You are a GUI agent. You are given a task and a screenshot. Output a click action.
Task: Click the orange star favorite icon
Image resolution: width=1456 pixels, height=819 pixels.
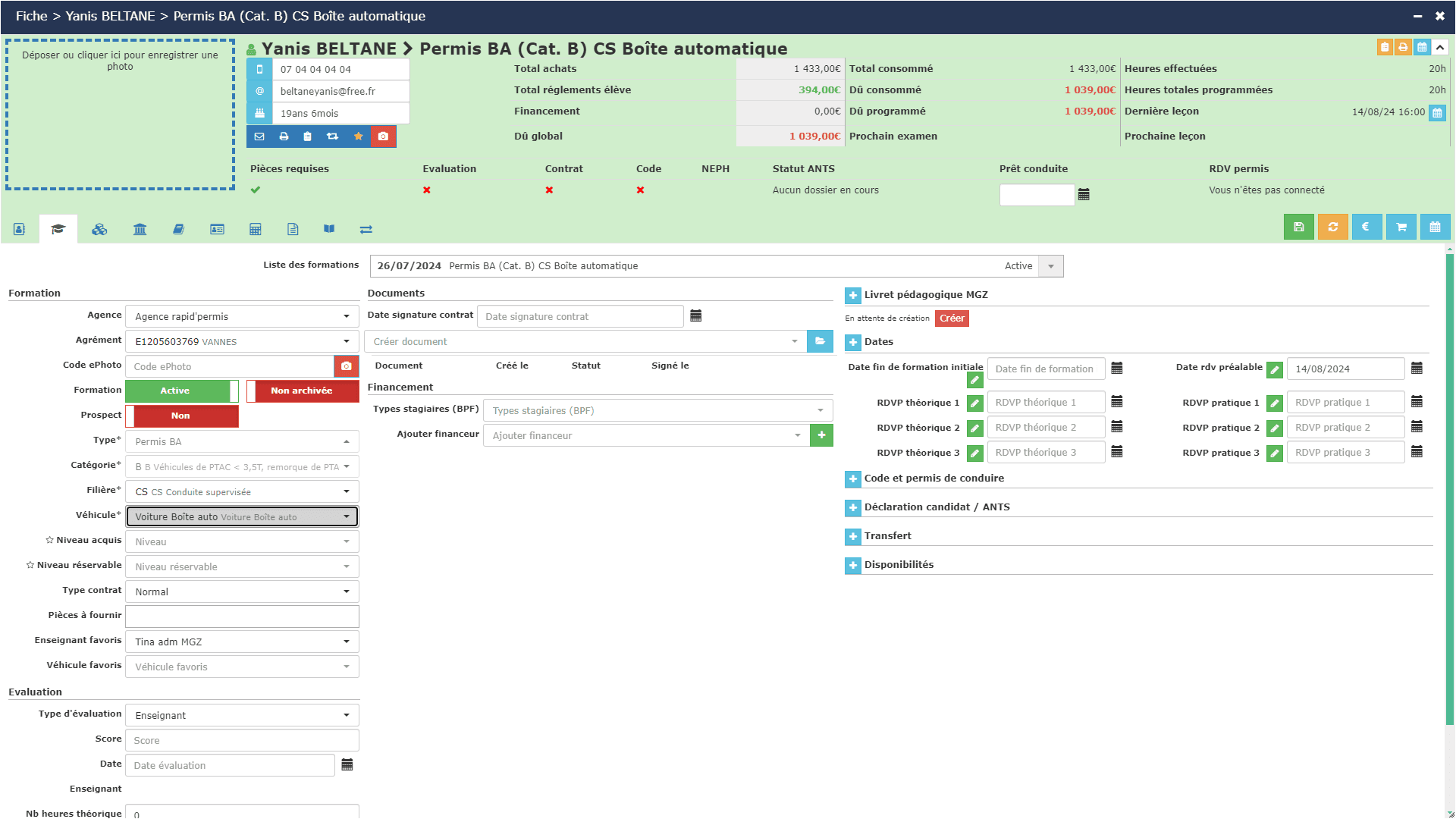click(x=358, y=136)
